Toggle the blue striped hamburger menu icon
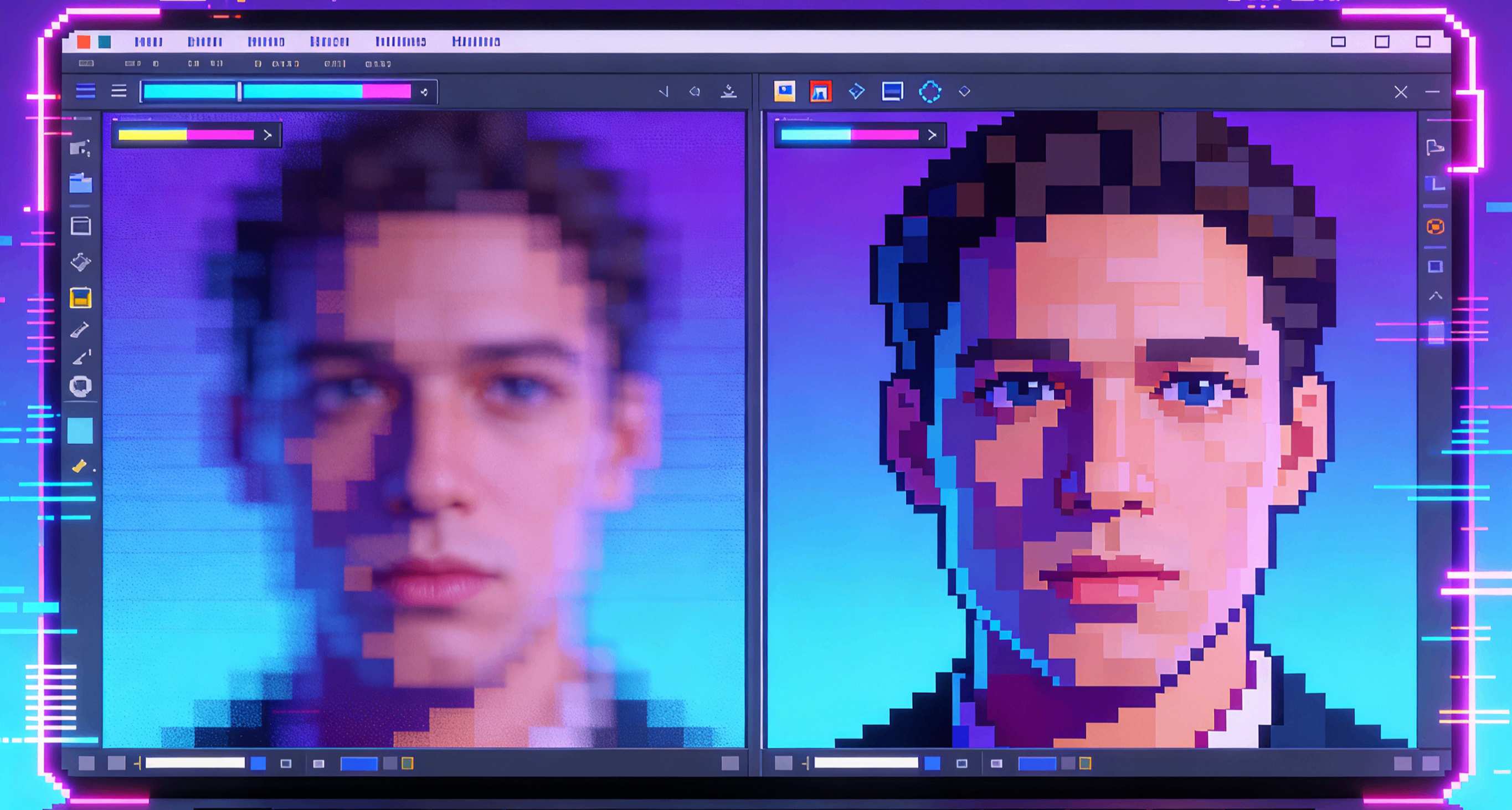The height and width of the screenshot is (810, 1512). (86, 91)
